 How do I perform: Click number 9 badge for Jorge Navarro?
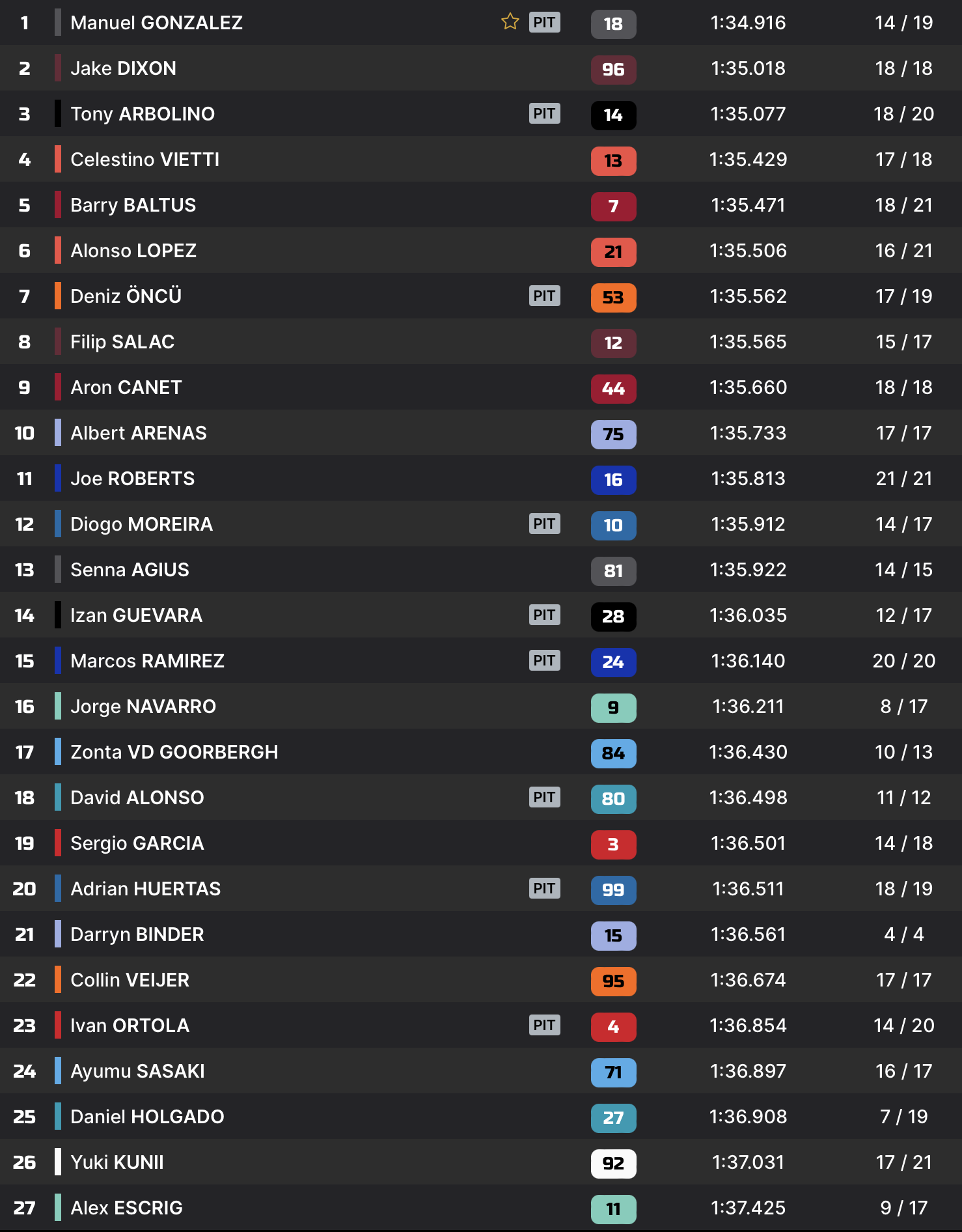click(613, 707)
